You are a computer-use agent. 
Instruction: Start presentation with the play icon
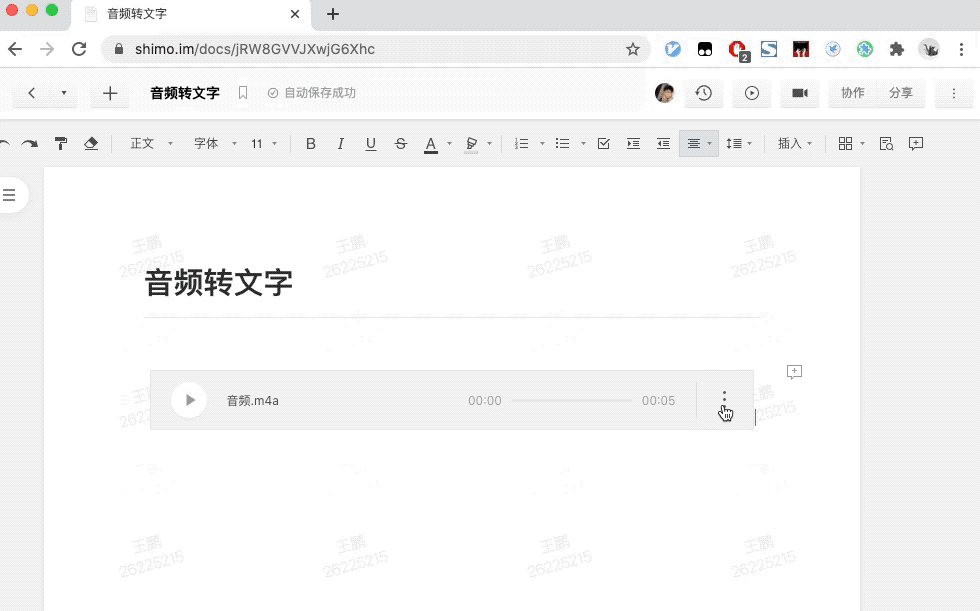coord(752,93)
